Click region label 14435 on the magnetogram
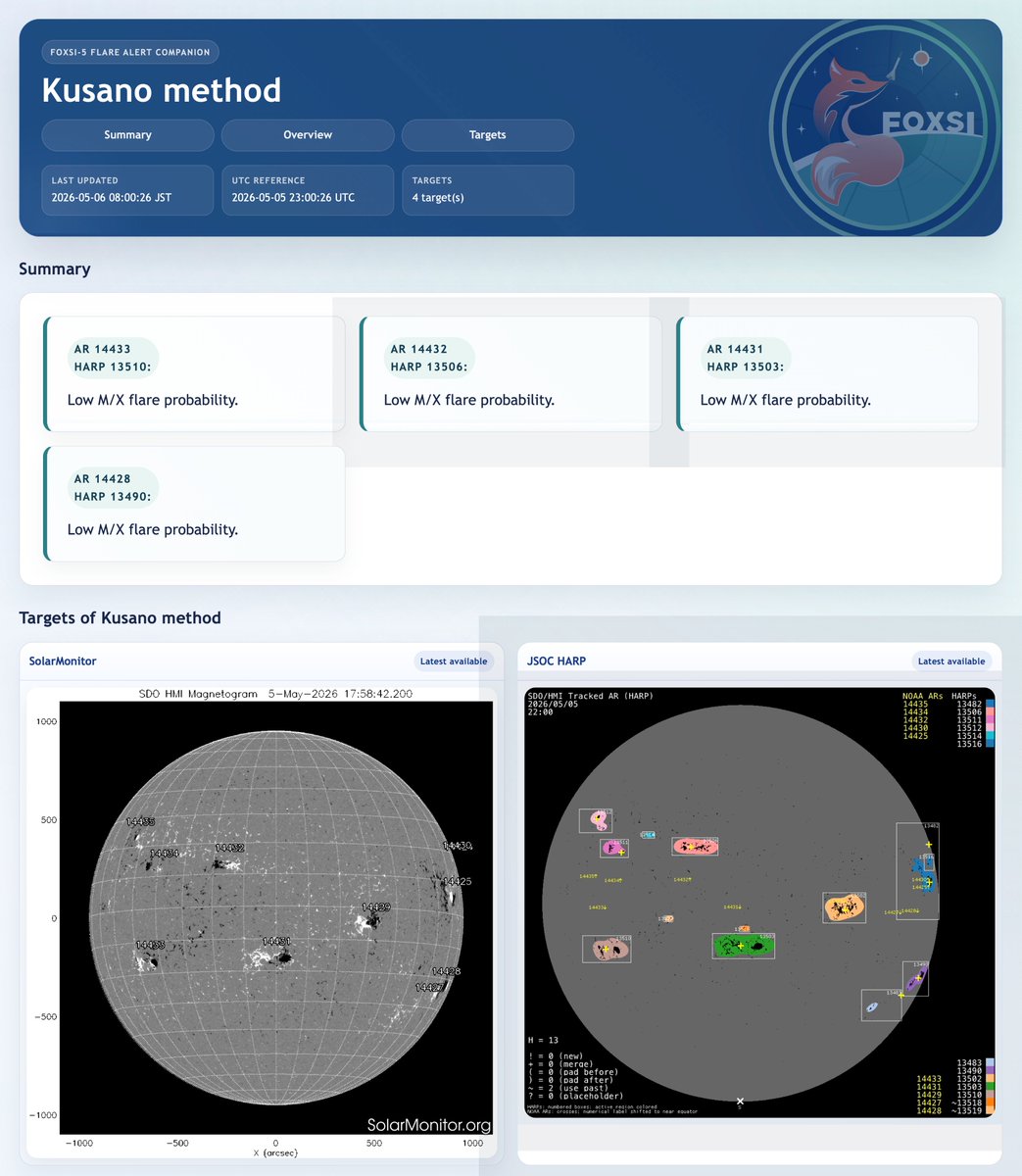The image size is (1022, 1176). coord(141,822)
